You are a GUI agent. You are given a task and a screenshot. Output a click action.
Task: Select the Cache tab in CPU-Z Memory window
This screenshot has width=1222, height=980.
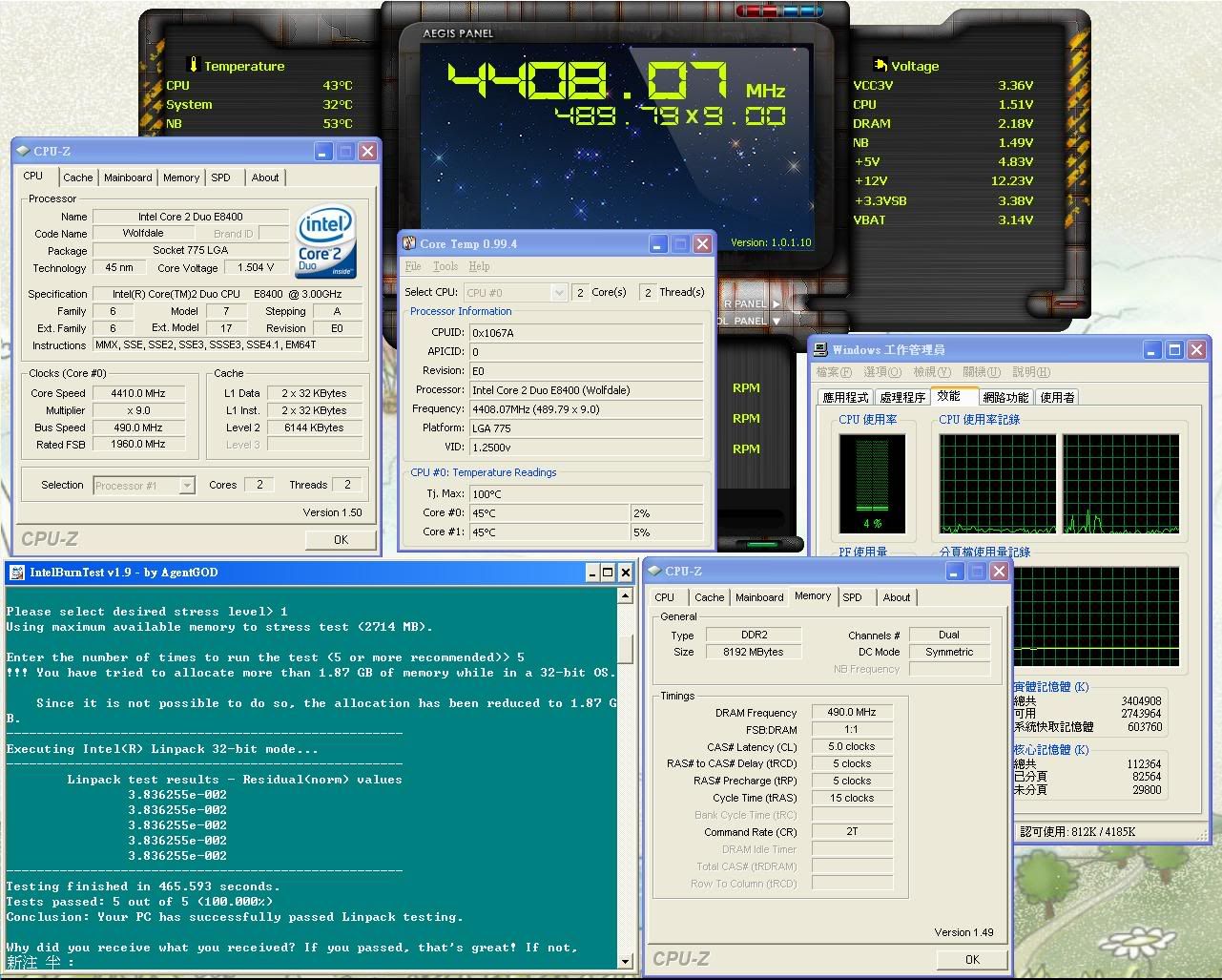click(x=709, y=597)
